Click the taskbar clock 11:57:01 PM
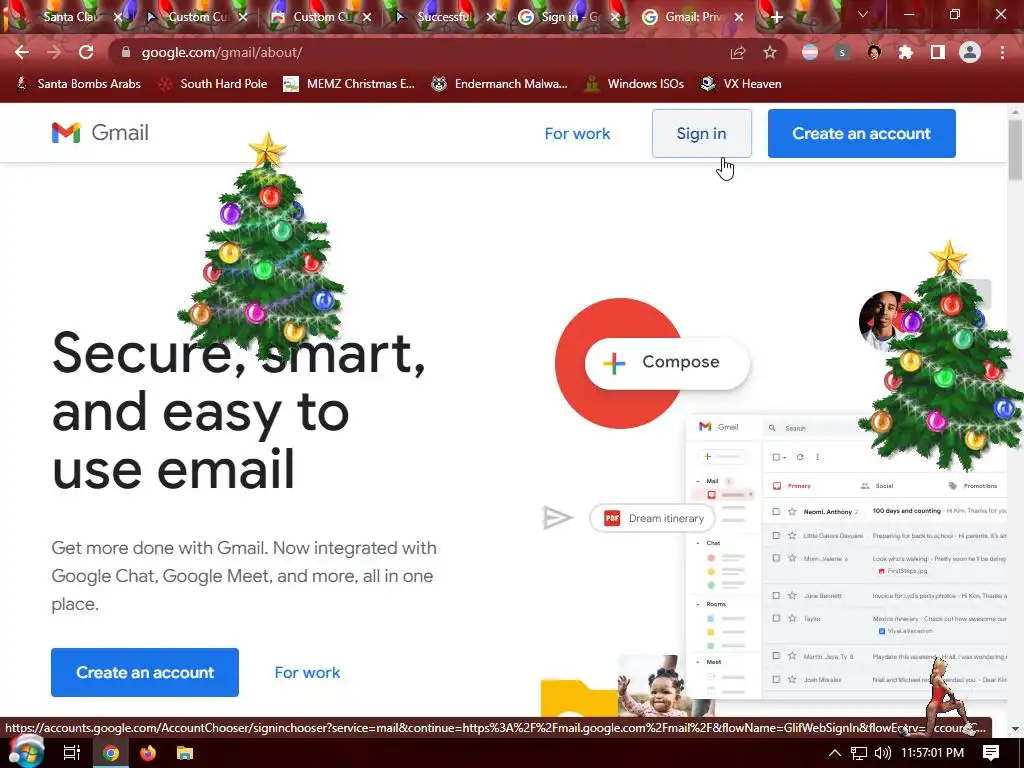This screenshot has height=768, width=1024. click(932, 753)
